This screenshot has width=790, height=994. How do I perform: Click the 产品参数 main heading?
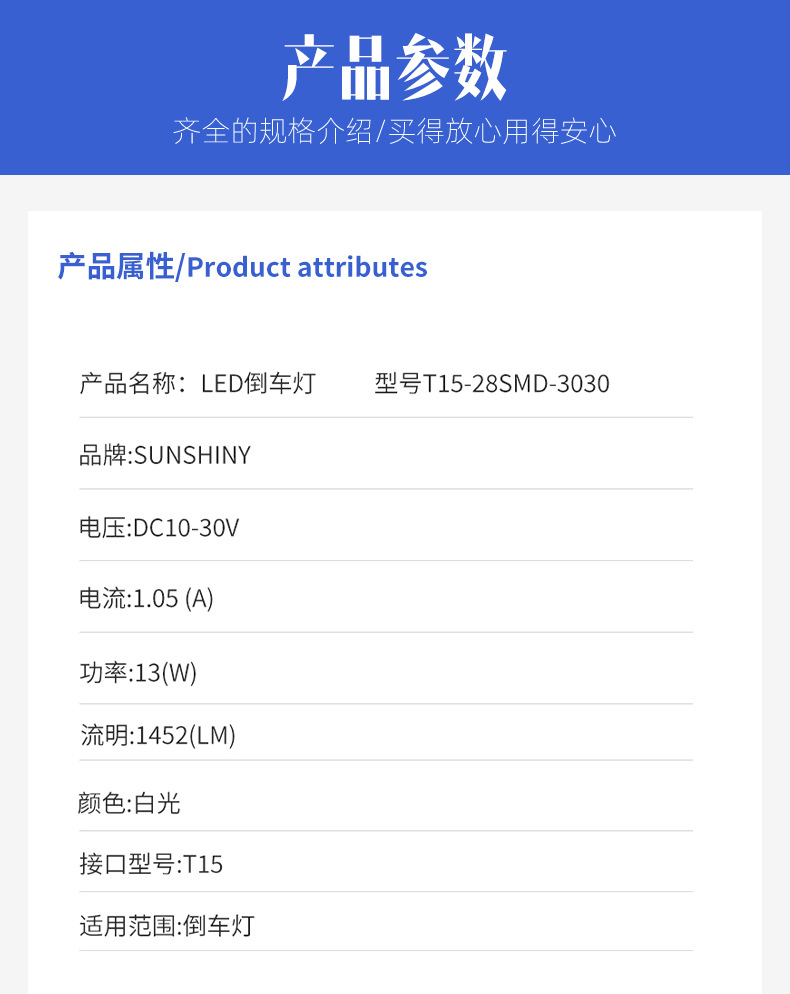pos(394,67)
